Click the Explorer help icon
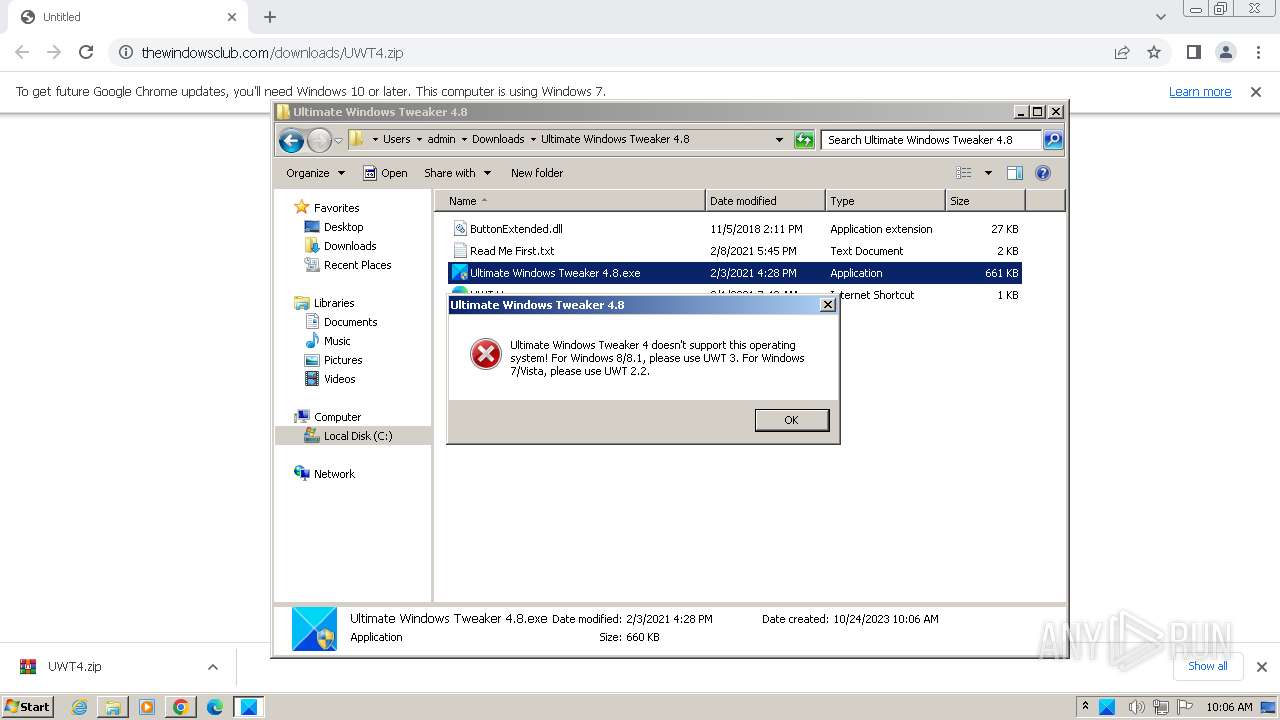The image size is (1280, 720). pyautogui.click(x=1043, y=173)
